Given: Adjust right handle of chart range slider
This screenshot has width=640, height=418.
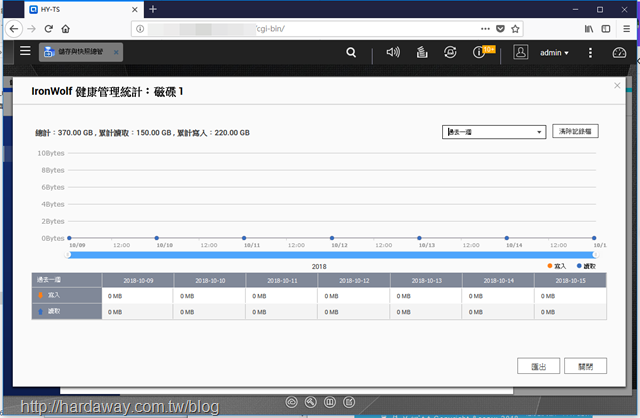Looking at the screenshot, I should click(x=596, y=255).
